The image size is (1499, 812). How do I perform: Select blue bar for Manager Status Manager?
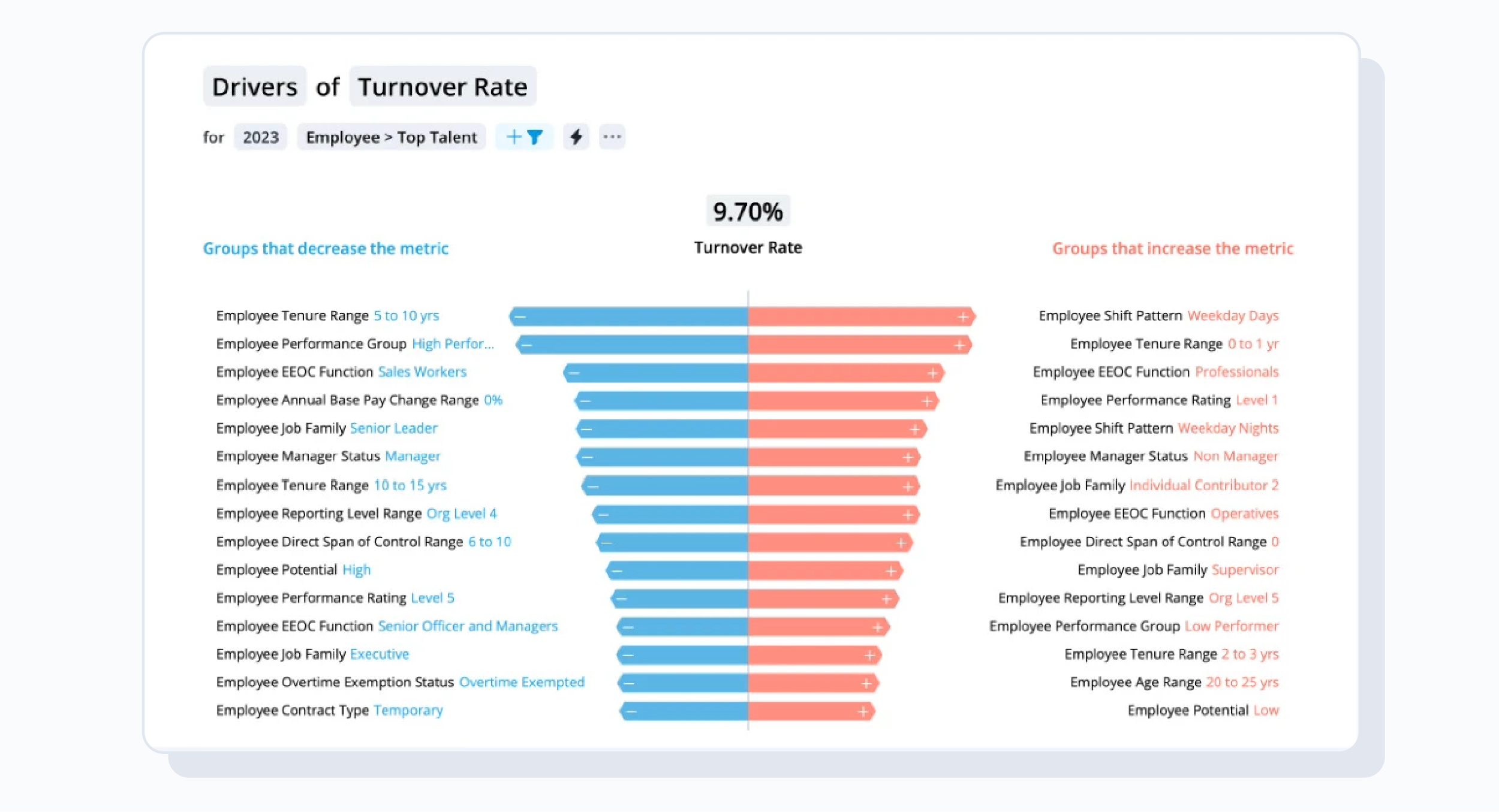tap(662, 457)
